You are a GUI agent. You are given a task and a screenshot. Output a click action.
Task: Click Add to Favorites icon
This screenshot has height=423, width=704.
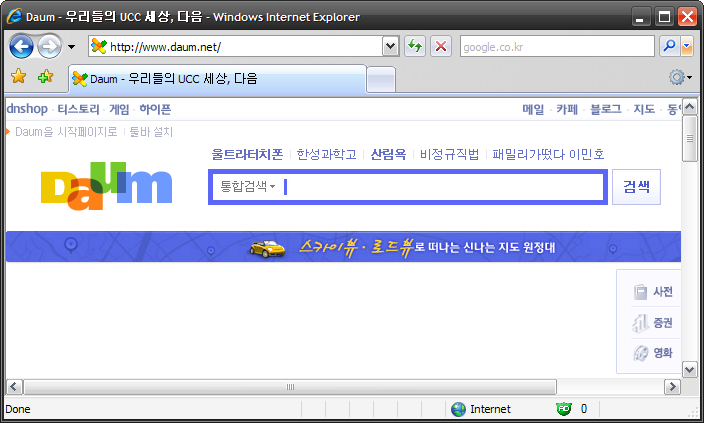click(45, 77)
